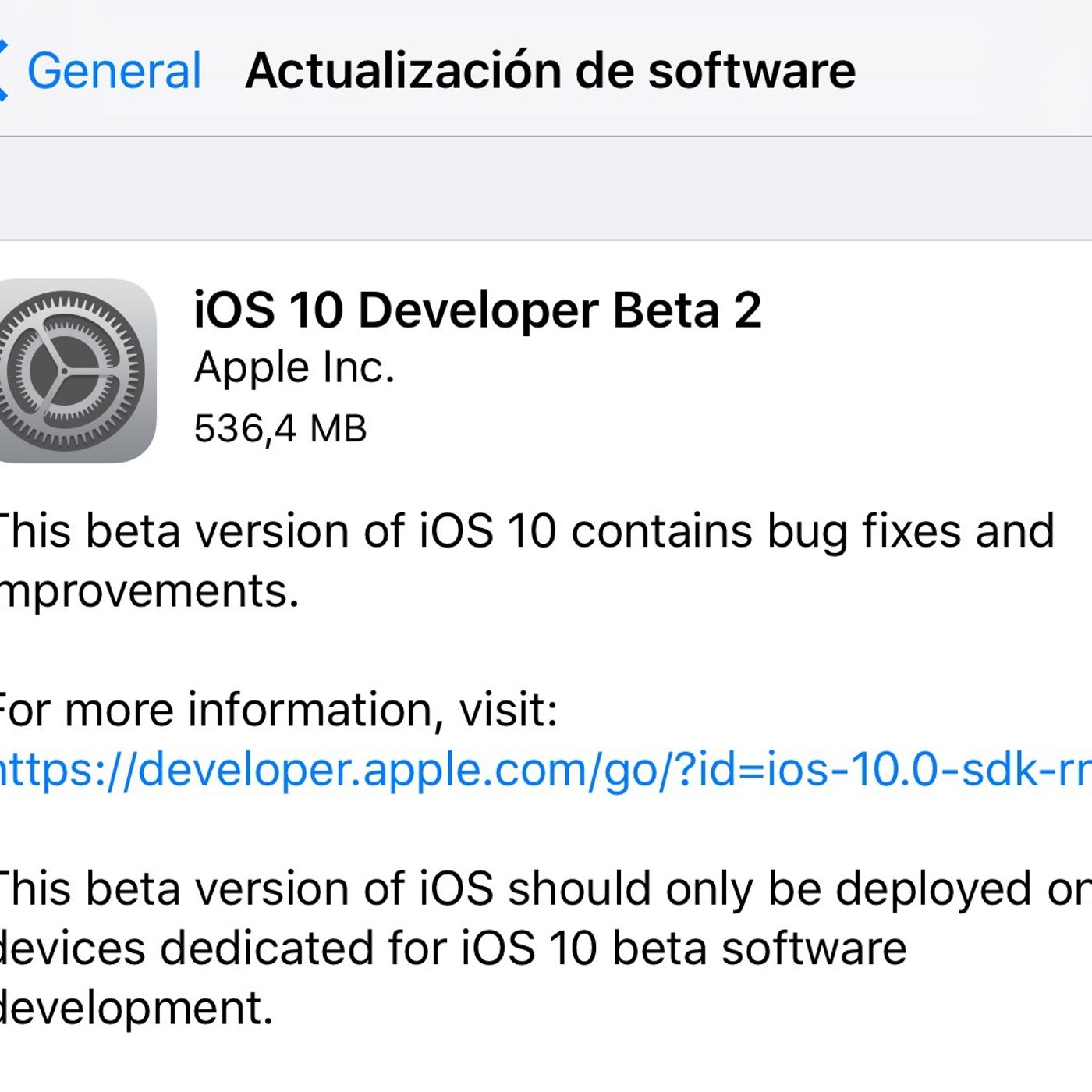Tap the back chevron arrow
1092x1092 pixels.
click(x=4, y=70)
